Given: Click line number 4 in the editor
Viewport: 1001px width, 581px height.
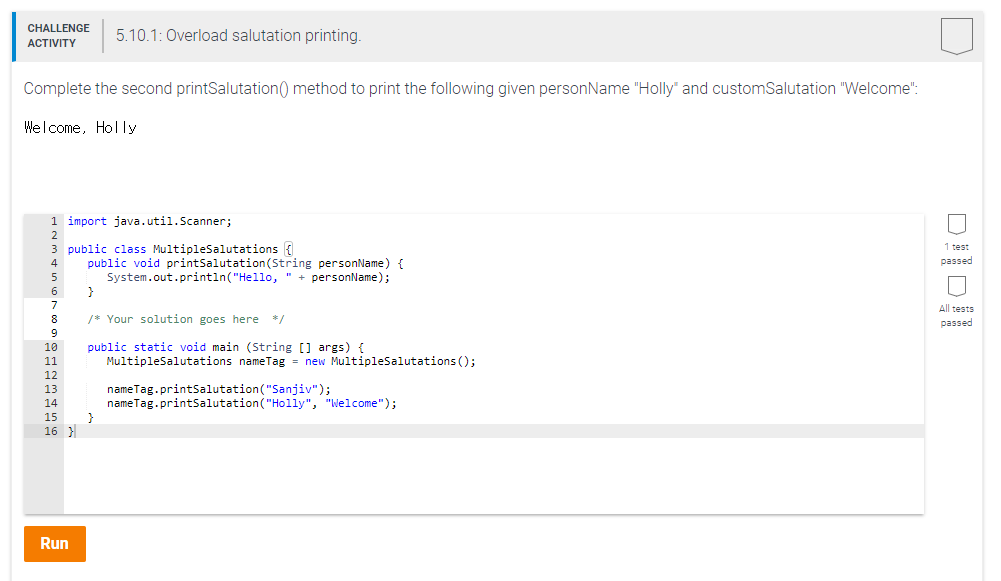Looking at the screenshot, I should pos(53,262).
